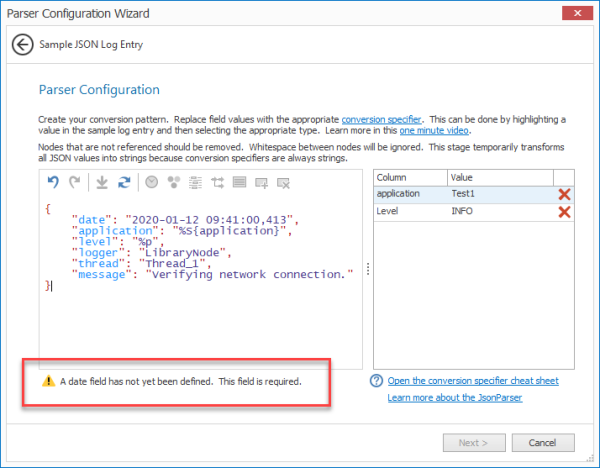This screenshot has width=600, height=468.
Task: Select the clock date field icon
Action: 152,182
